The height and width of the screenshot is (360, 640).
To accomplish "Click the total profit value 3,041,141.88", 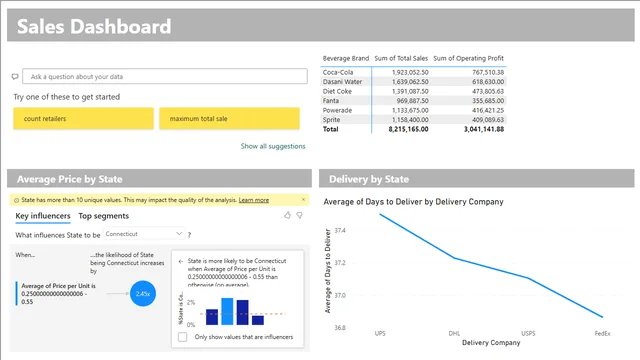I will pos(484,129).
